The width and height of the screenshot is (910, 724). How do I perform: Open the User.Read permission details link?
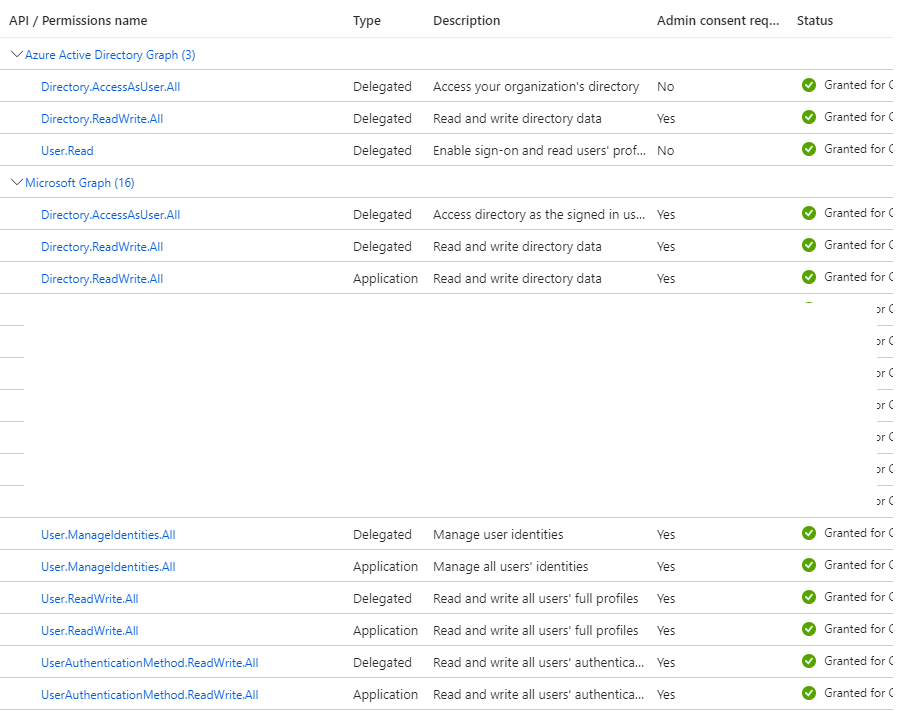pyautogui.click(x=67, y=150)
